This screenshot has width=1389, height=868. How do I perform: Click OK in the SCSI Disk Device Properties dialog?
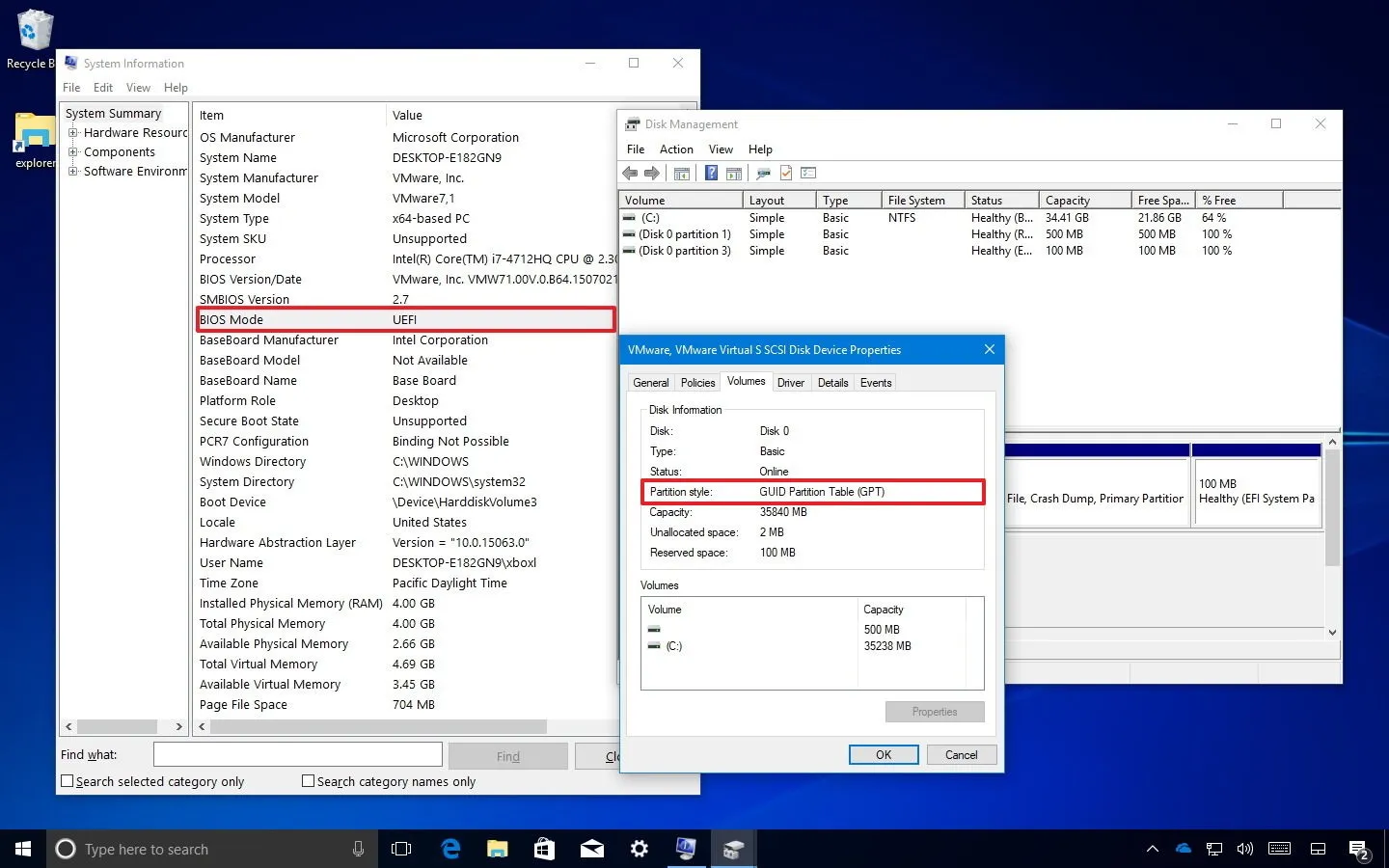(x=883, y=754)
